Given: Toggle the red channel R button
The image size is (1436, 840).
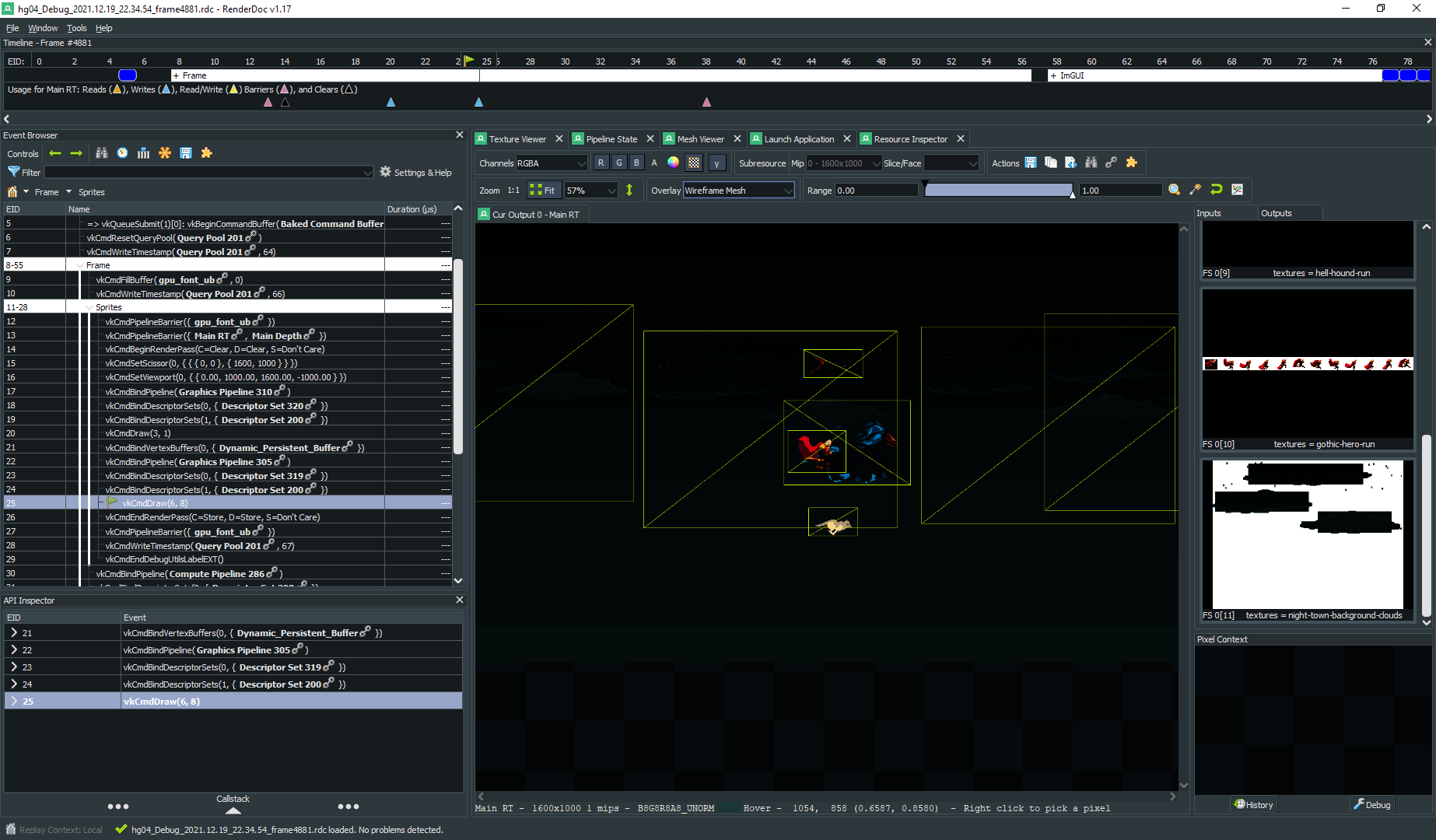Looking at the screenshot, I should 601,163.
